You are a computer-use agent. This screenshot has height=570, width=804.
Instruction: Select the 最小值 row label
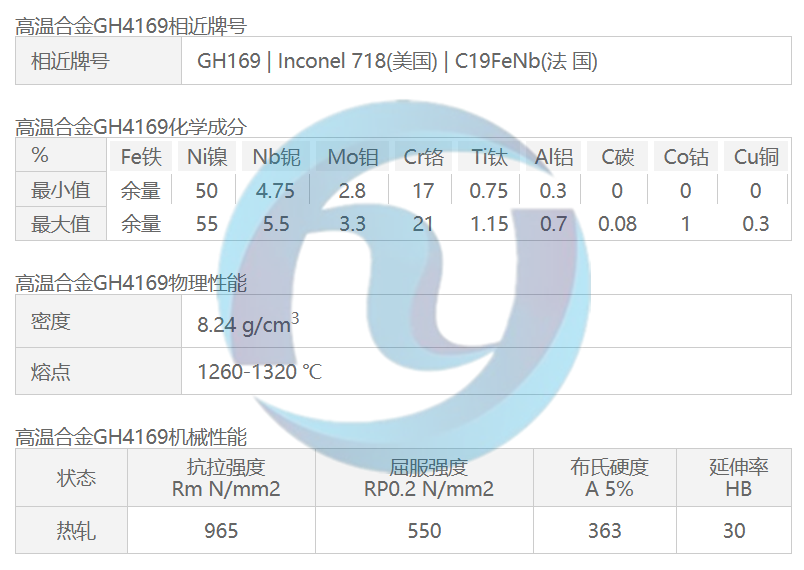point(61,190)
